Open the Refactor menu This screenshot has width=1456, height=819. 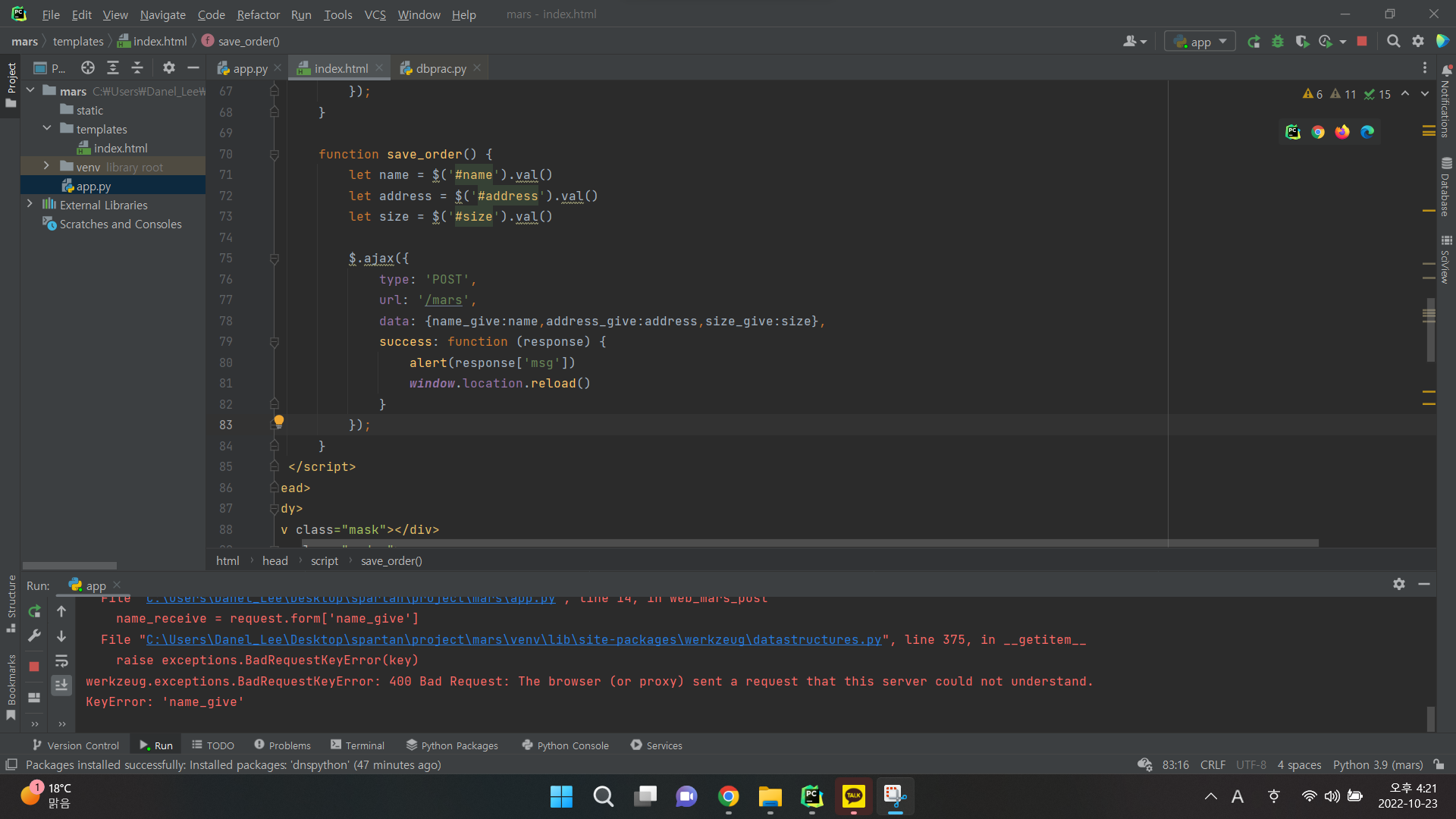[258, 14]
